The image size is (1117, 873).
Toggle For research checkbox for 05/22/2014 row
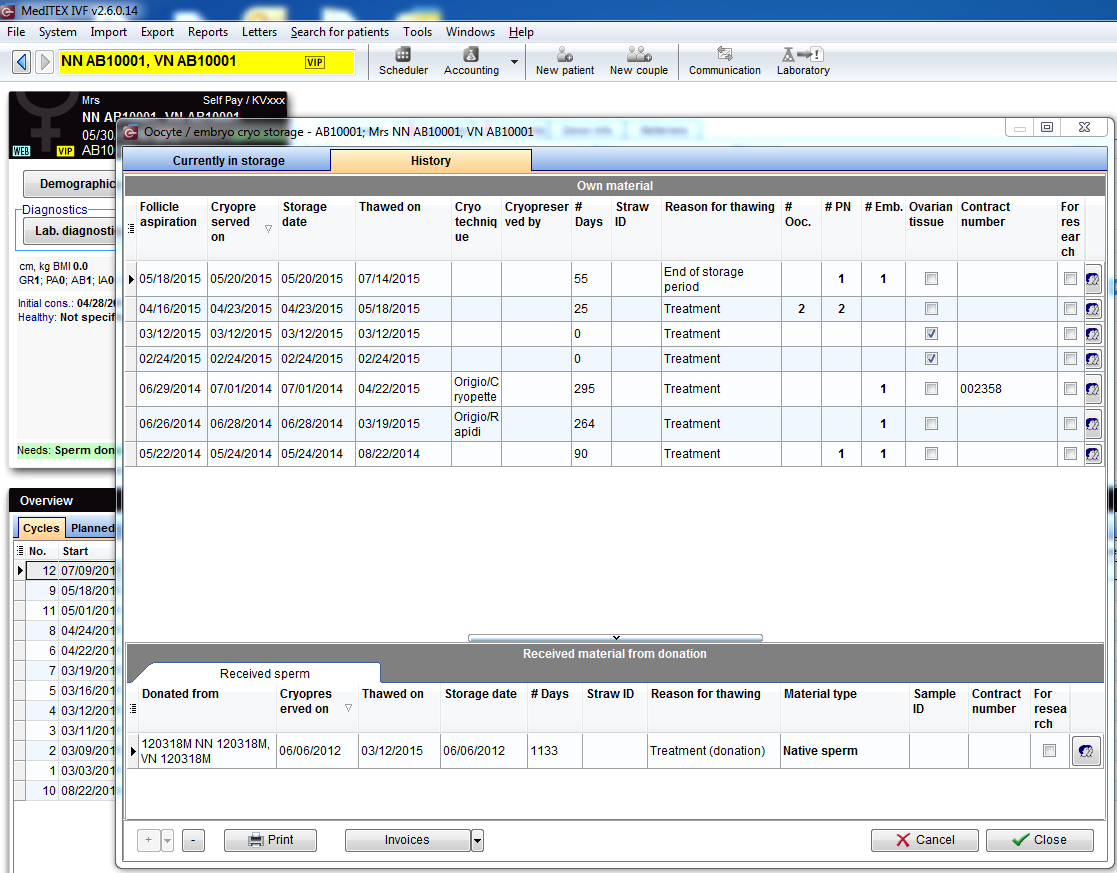[x=1070, y=453]
